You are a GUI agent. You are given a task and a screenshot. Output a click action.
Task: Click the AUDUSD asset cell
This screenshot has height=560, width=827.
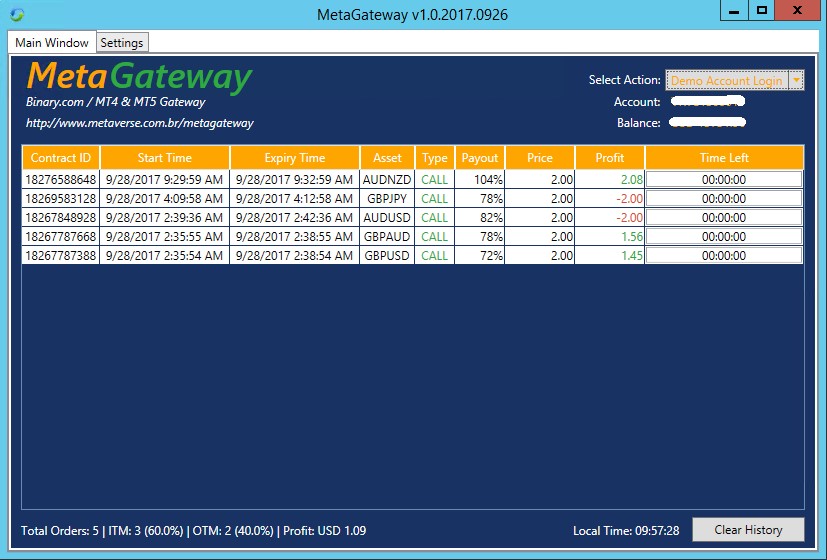(387, 218)
